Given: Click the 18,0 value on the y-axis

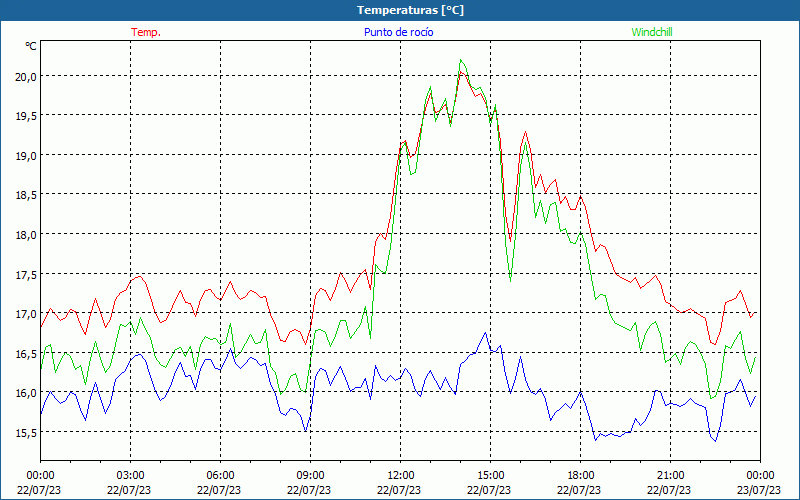Looking at the screenshot, I should (26, 235).
